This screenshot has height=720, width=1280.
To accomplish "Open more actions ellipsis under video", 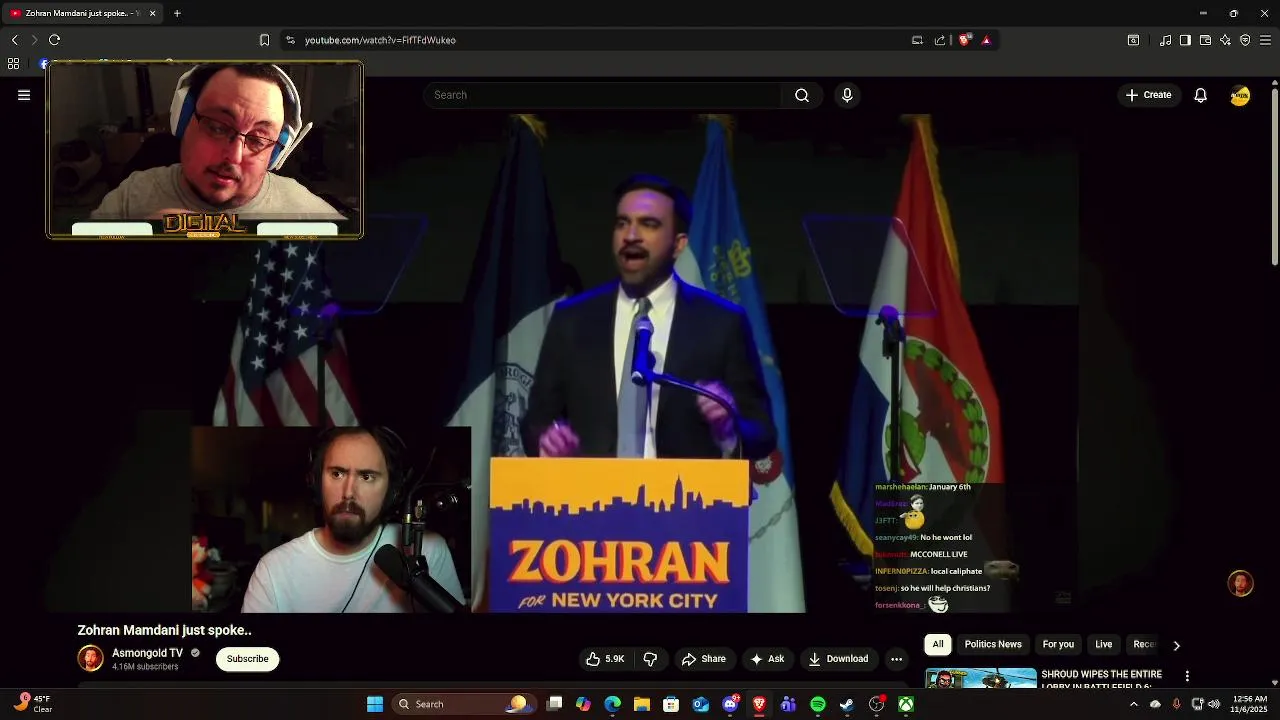I will [896, 659].
